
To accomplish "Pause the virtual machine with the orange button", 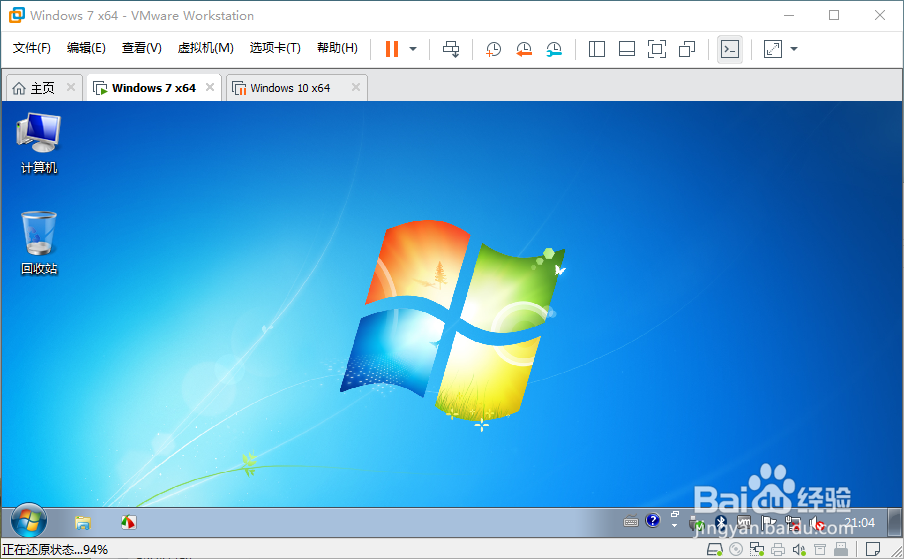I will click(x=392, y=49).
